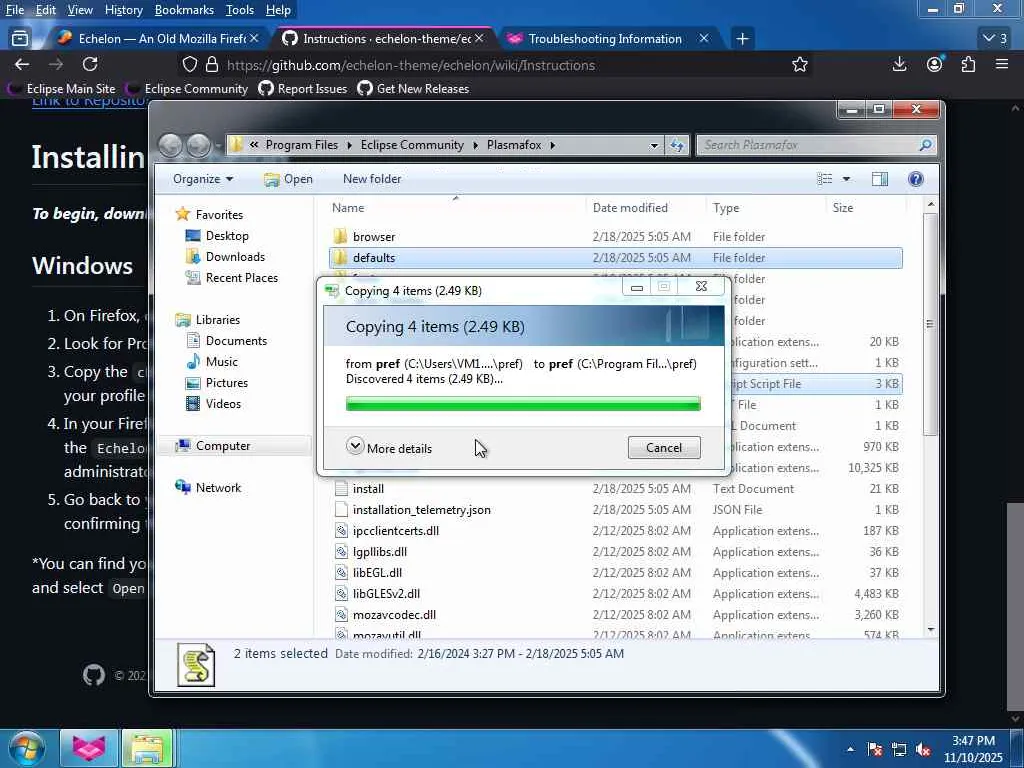Click the green copy progress bar
The height and width of the screenshot is (768, 1024).
[523, 404]
